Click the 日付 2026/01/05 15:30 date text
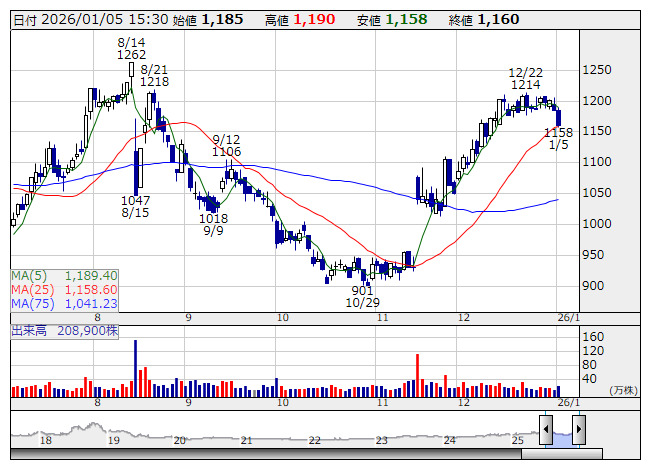Image resolution: width=653 pixels, height=470 pixels. [x=91, y=20]
